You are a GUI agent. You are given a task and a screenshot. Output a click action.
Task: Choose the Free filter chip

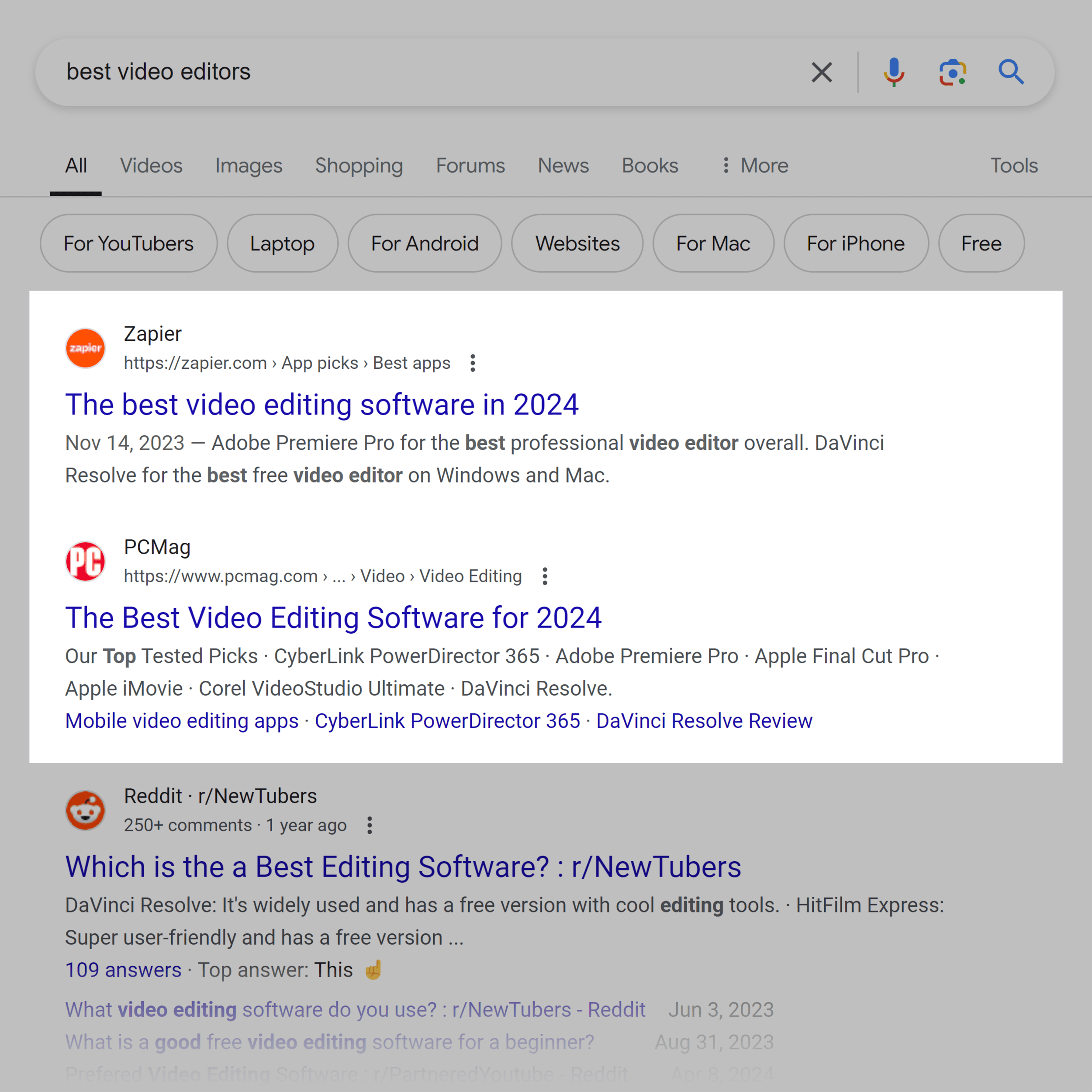tap(981, 243)
